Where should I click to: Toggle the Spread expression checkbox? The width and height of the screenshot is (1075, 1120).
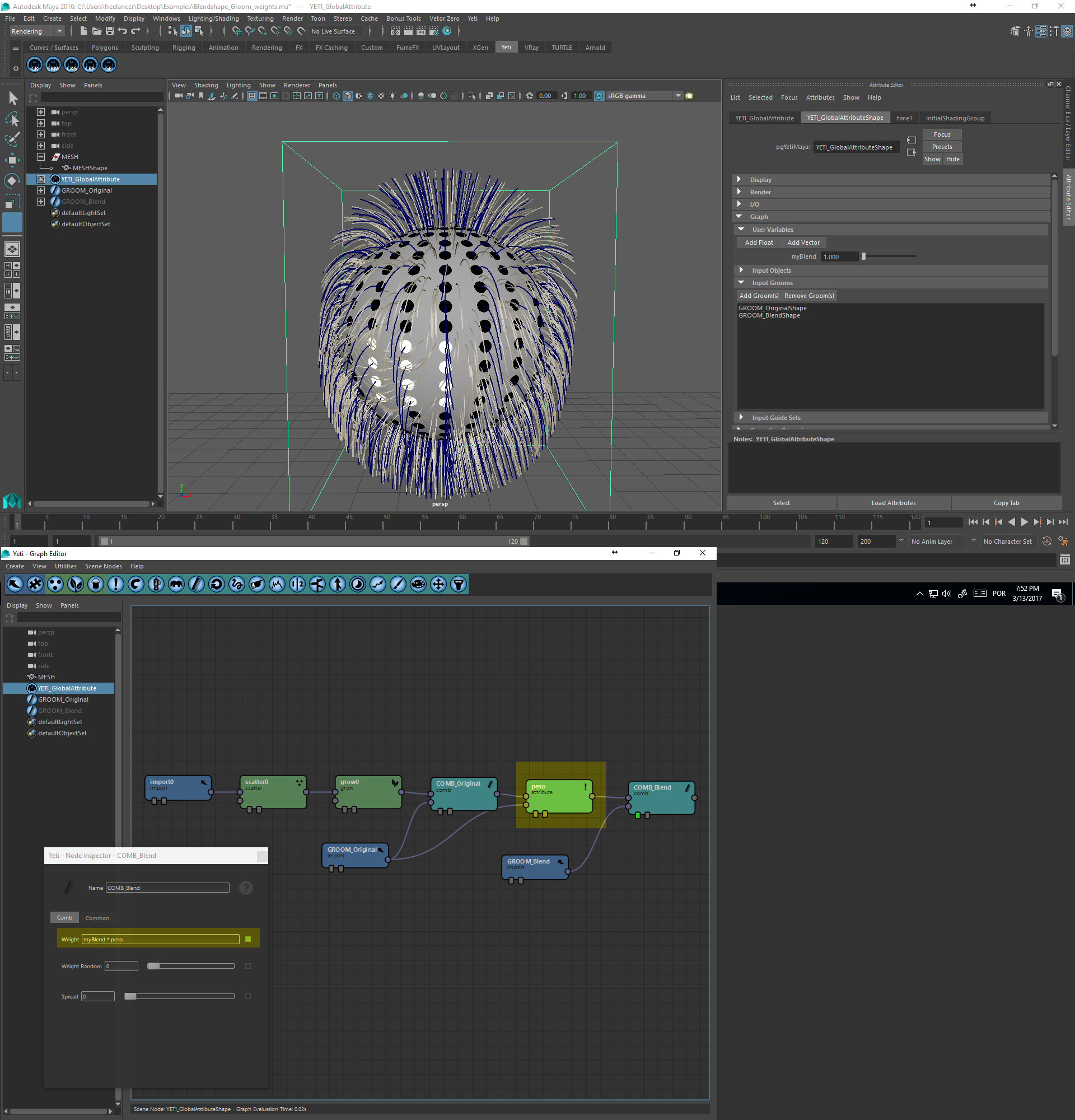click(x=248, y=996)
